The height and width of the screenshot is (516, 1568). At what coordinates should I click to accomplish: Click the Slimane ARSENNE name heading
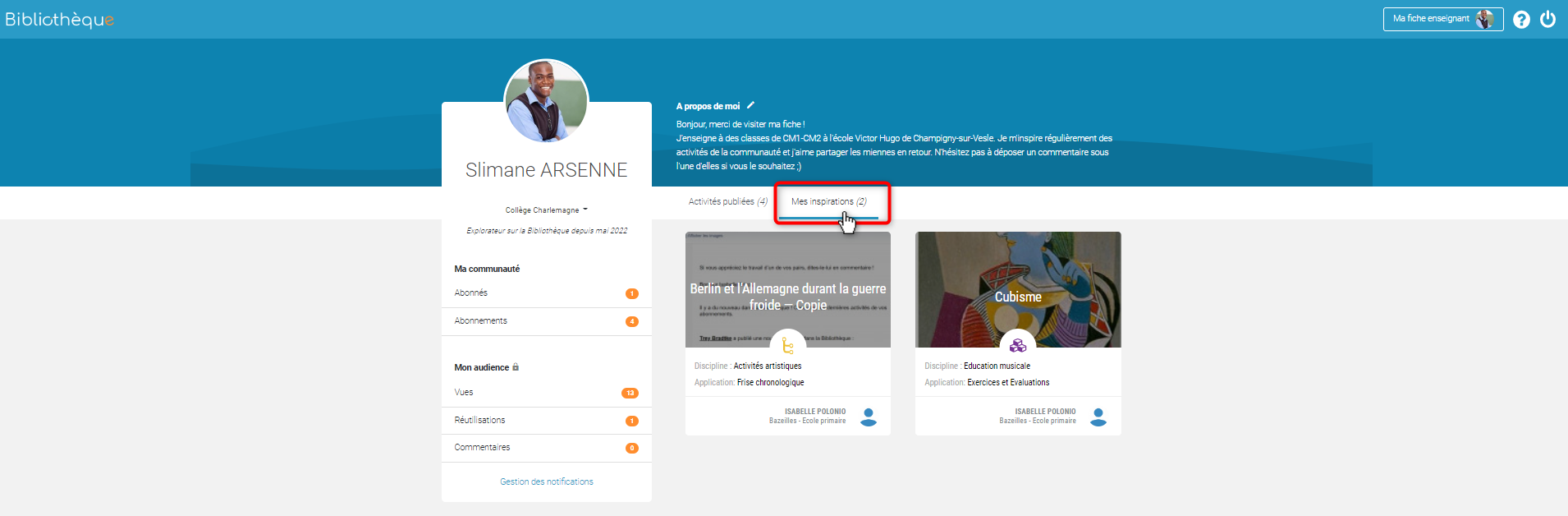[547, 170]
